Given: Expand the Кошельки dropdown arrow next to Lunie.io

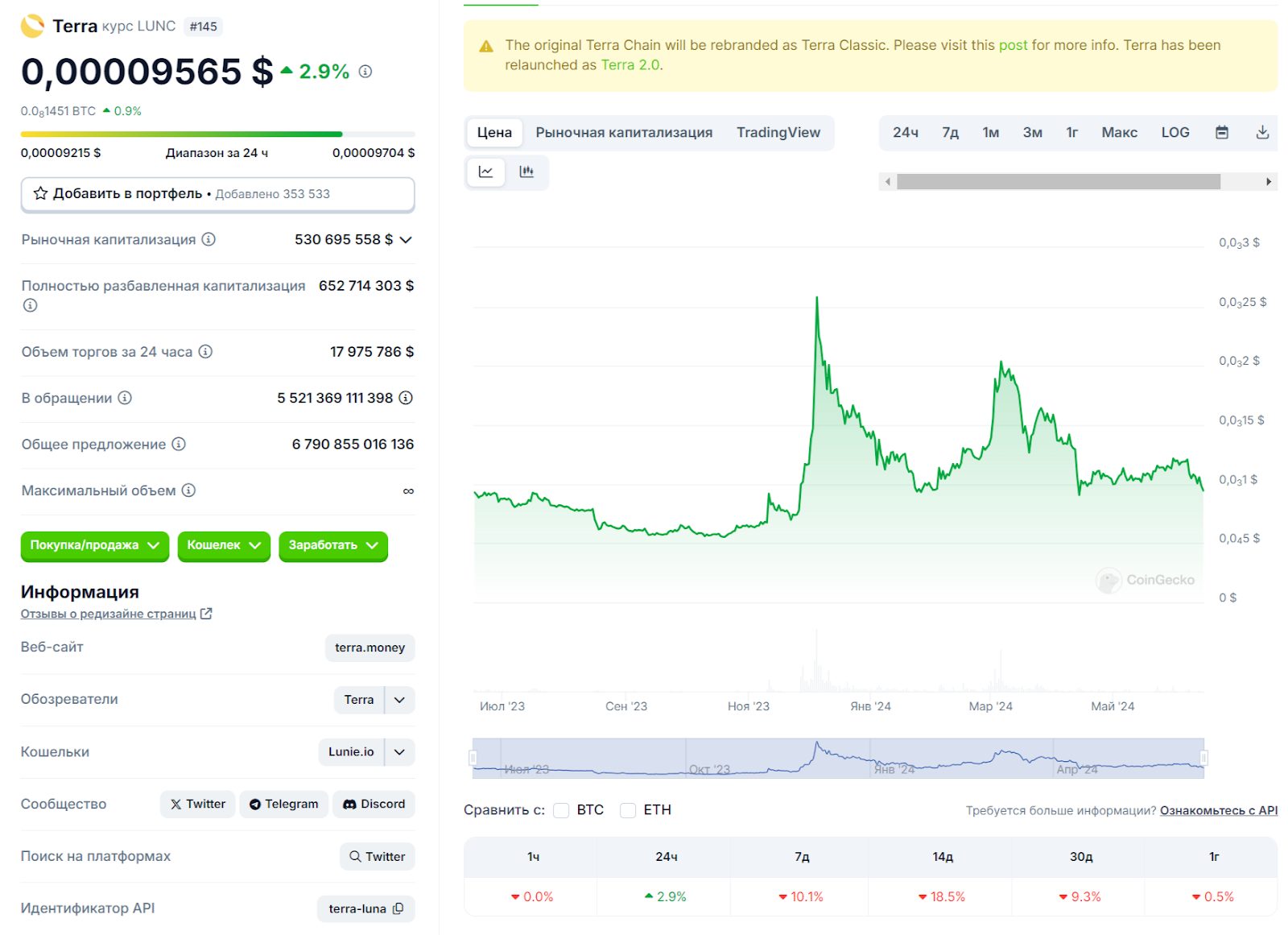Looking at the screenshot, I should (399, 752).
